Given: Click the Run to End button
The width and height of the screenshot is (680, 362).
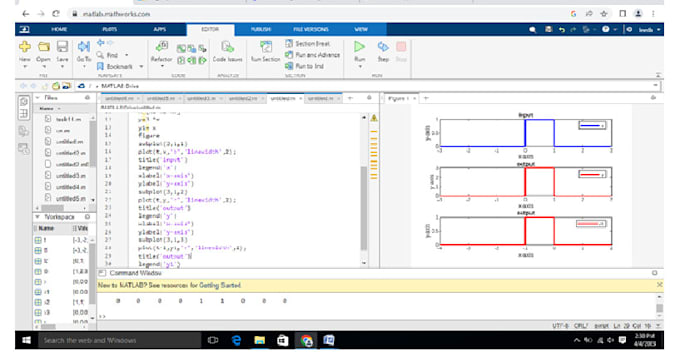Looking at the screenshot, I should coord(304,66).
